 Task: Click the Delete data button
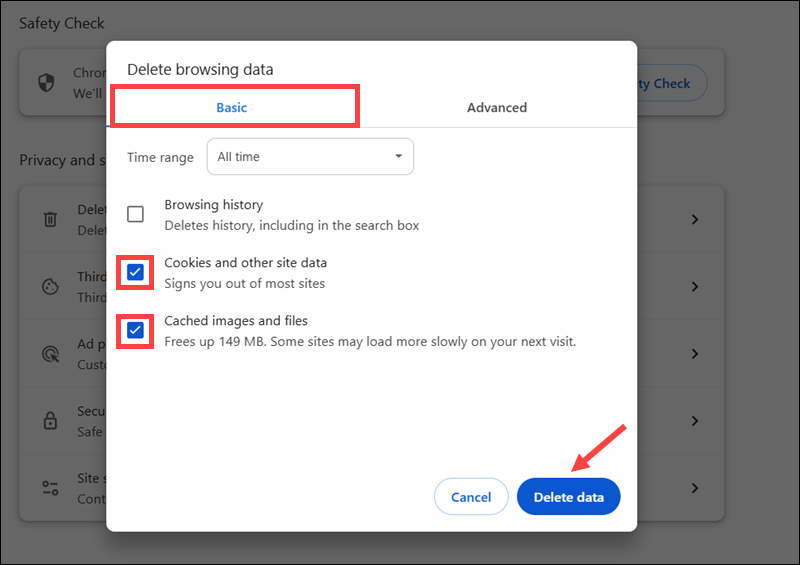point(568,497)
